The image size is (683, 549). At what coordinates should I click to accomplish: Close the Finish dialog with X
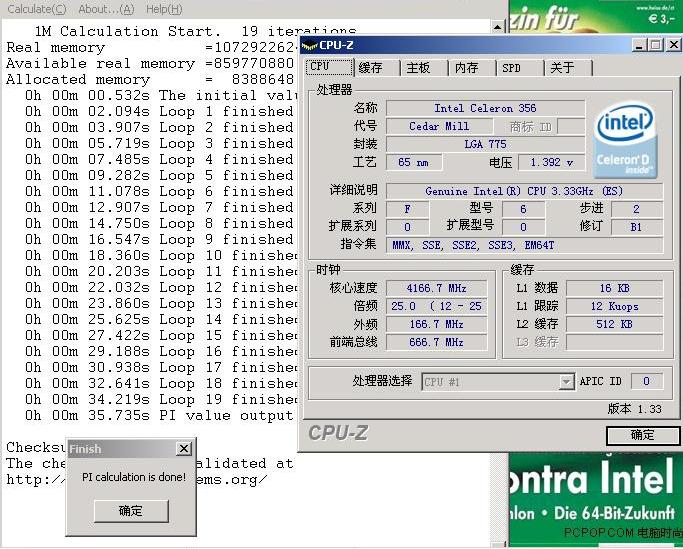[x=184, y=448]
